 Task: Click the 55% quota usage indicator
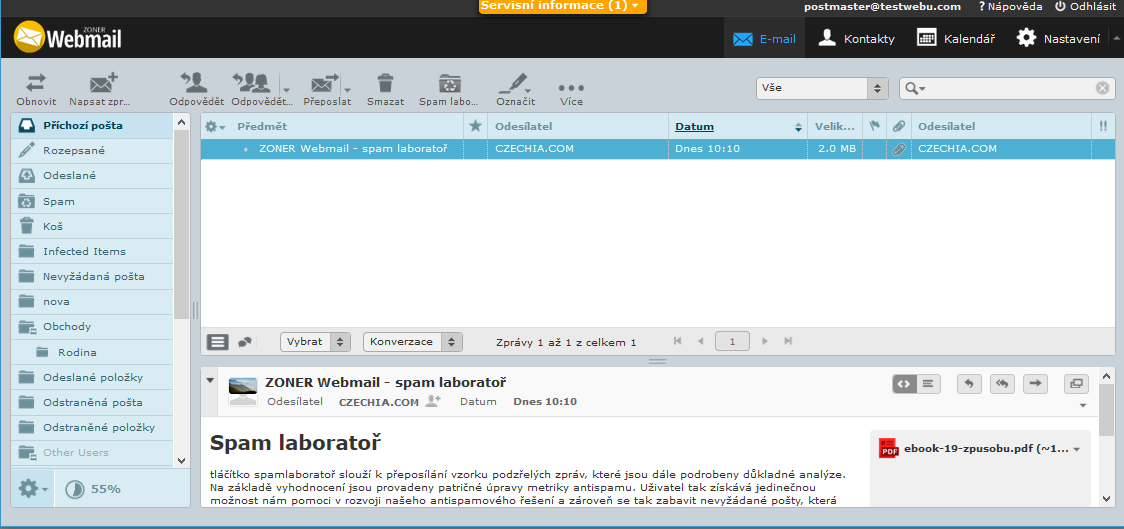click(x=93, y=489)
